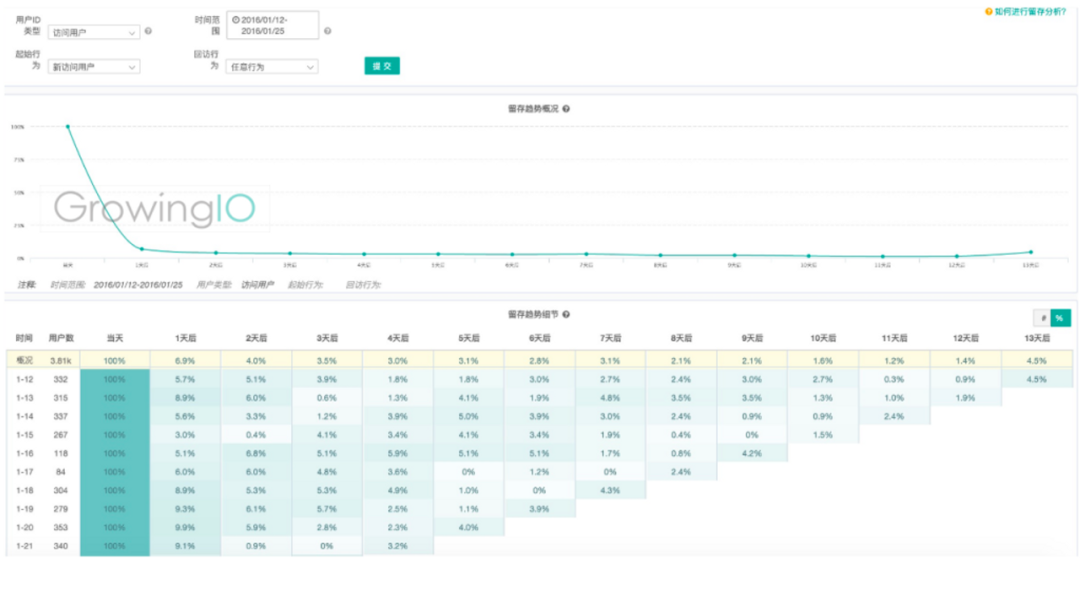Click the 13天后 column header
The width and height of the screenshot is (1080, 597).
click(1037, 338)
